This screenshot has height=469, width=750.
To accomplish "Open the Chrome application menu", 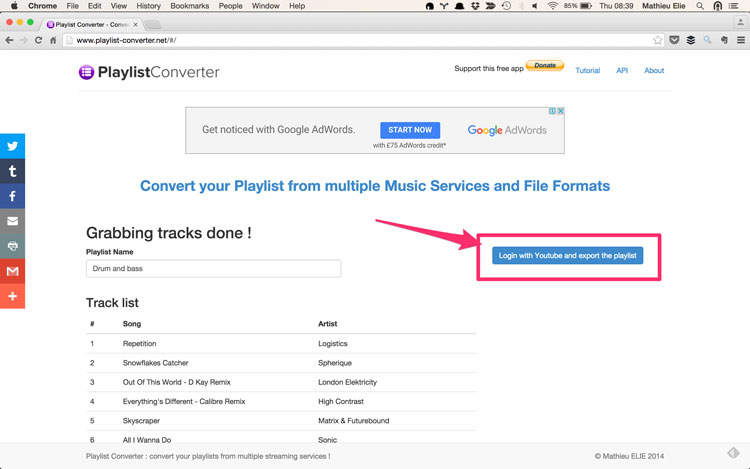I will (x=43, y=6).
